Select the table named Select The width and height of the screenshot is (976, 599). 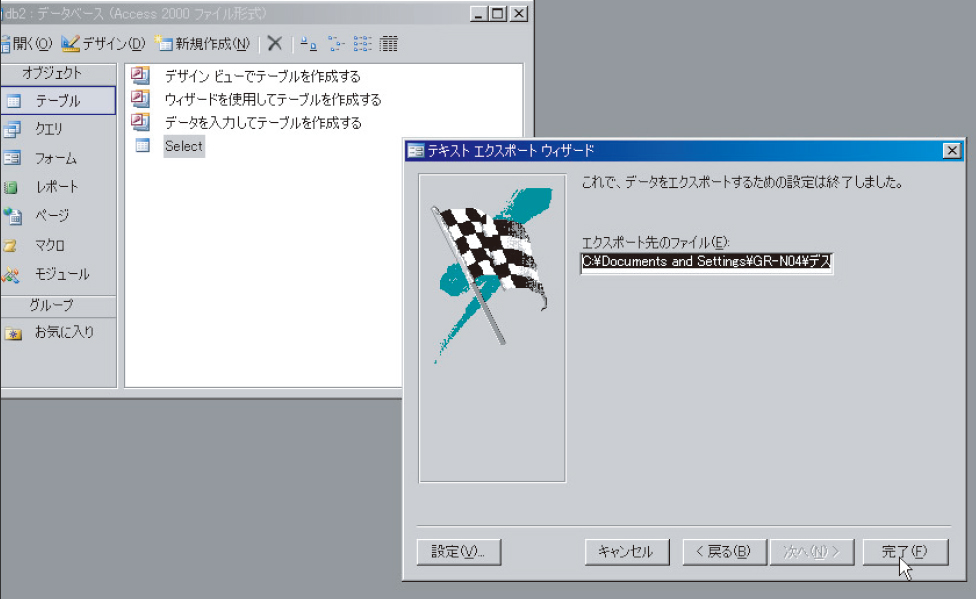coord(184,146)
